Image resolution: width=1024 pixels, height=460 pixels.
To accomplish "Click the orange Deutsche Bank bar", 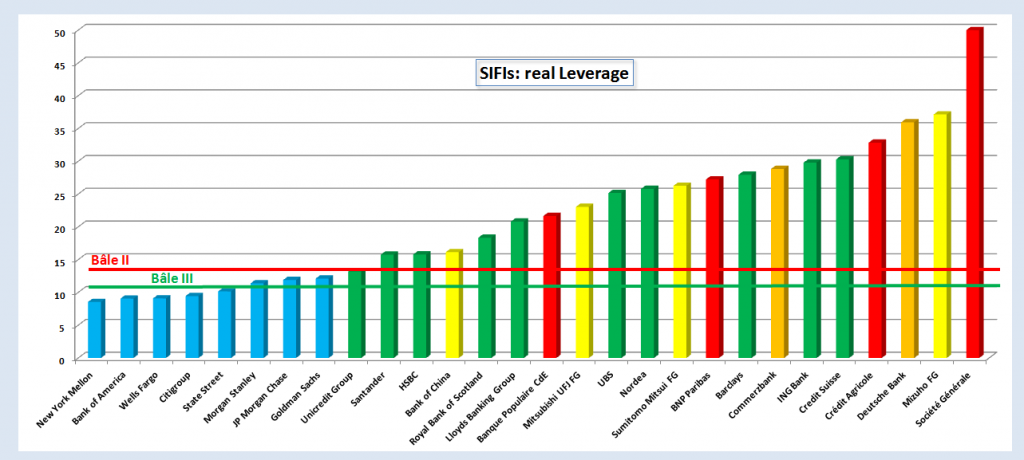I will point(910,239).
